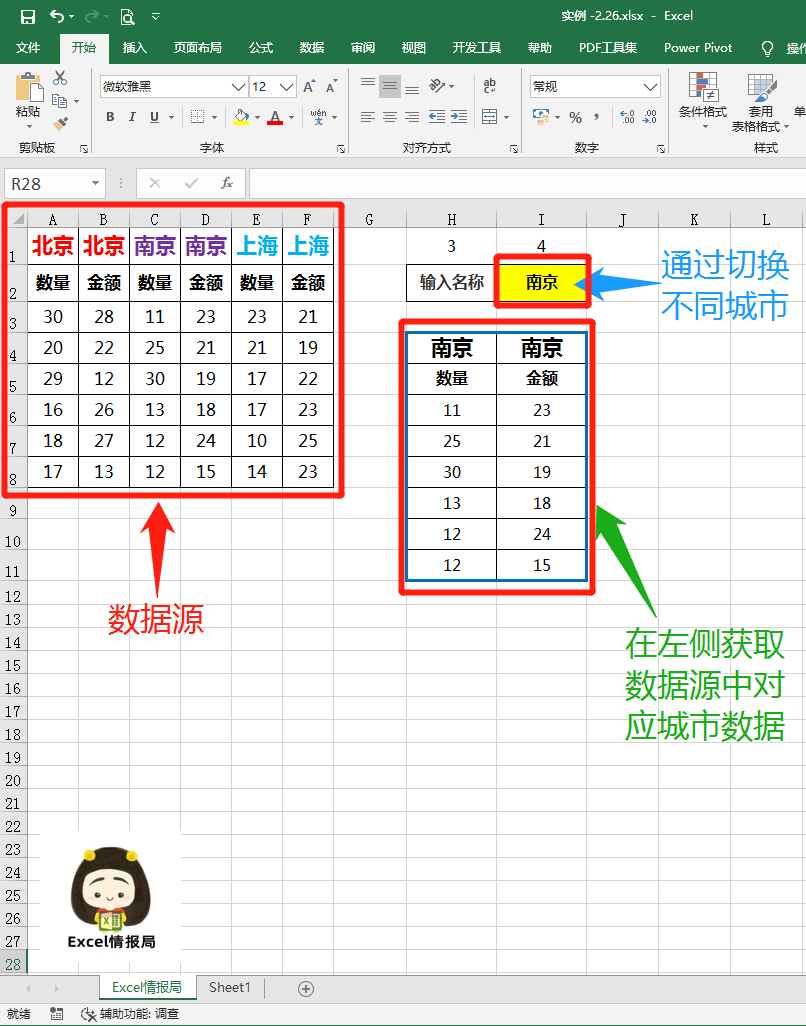
Task: Click the increase font size icon
Action: tap(309, 87)
